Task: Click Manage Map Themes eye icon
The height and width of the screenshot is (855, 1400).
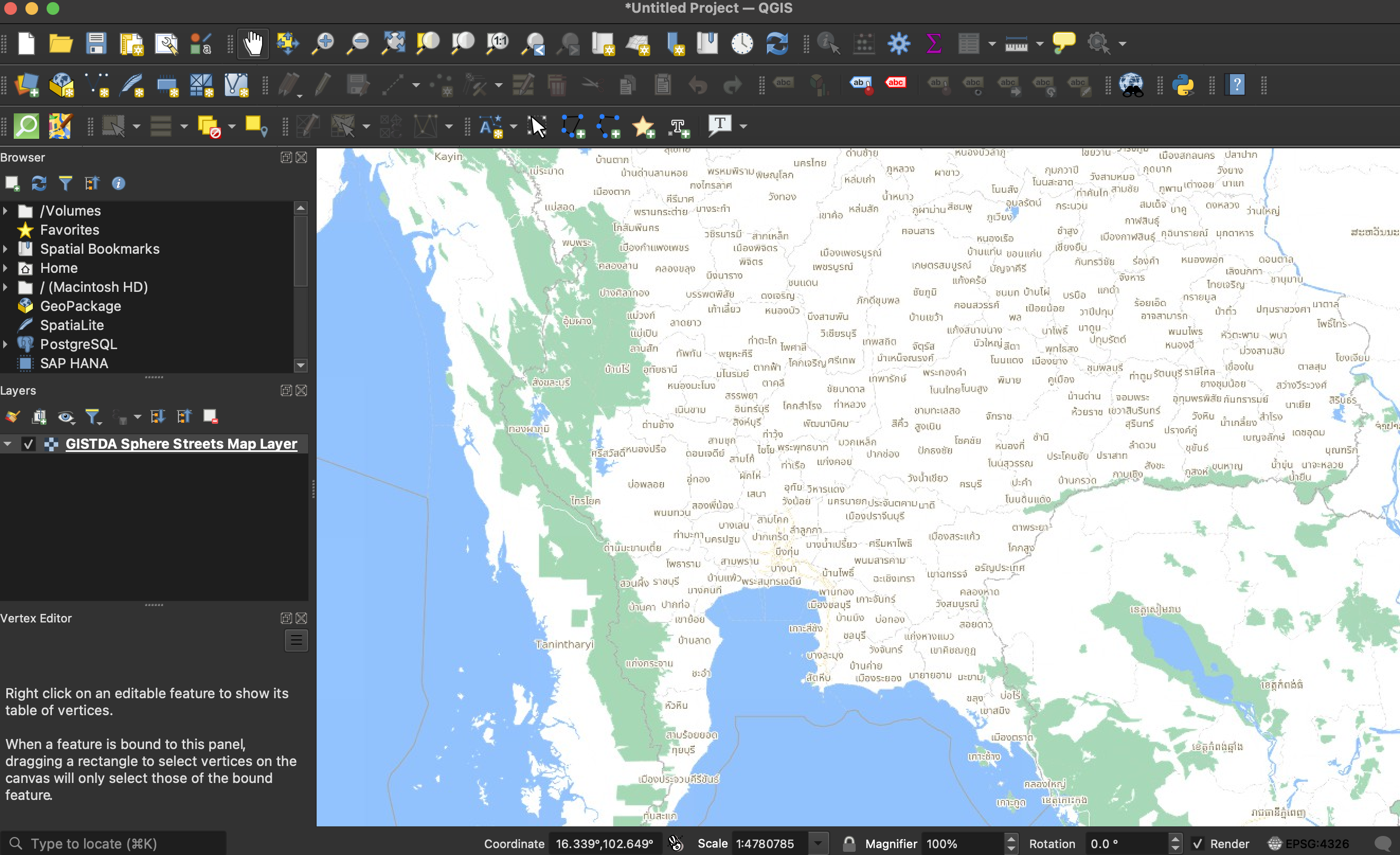Action: pyautogui.click(x=66, y=417)
